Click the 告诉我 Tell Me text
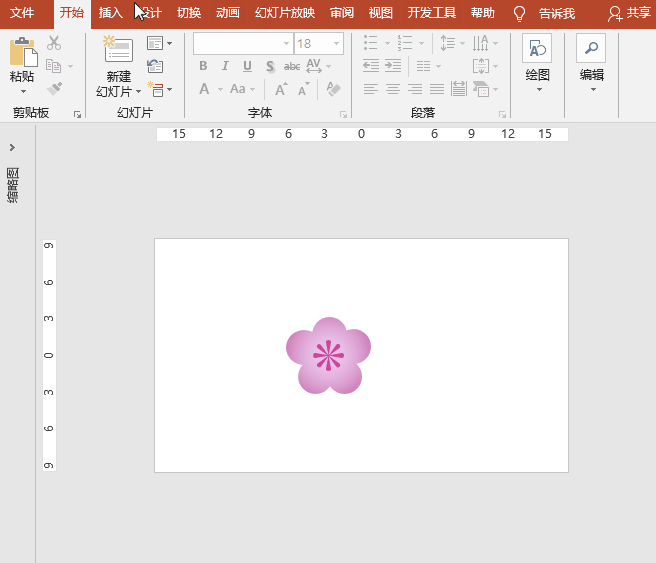 click(x=557, y=13)
